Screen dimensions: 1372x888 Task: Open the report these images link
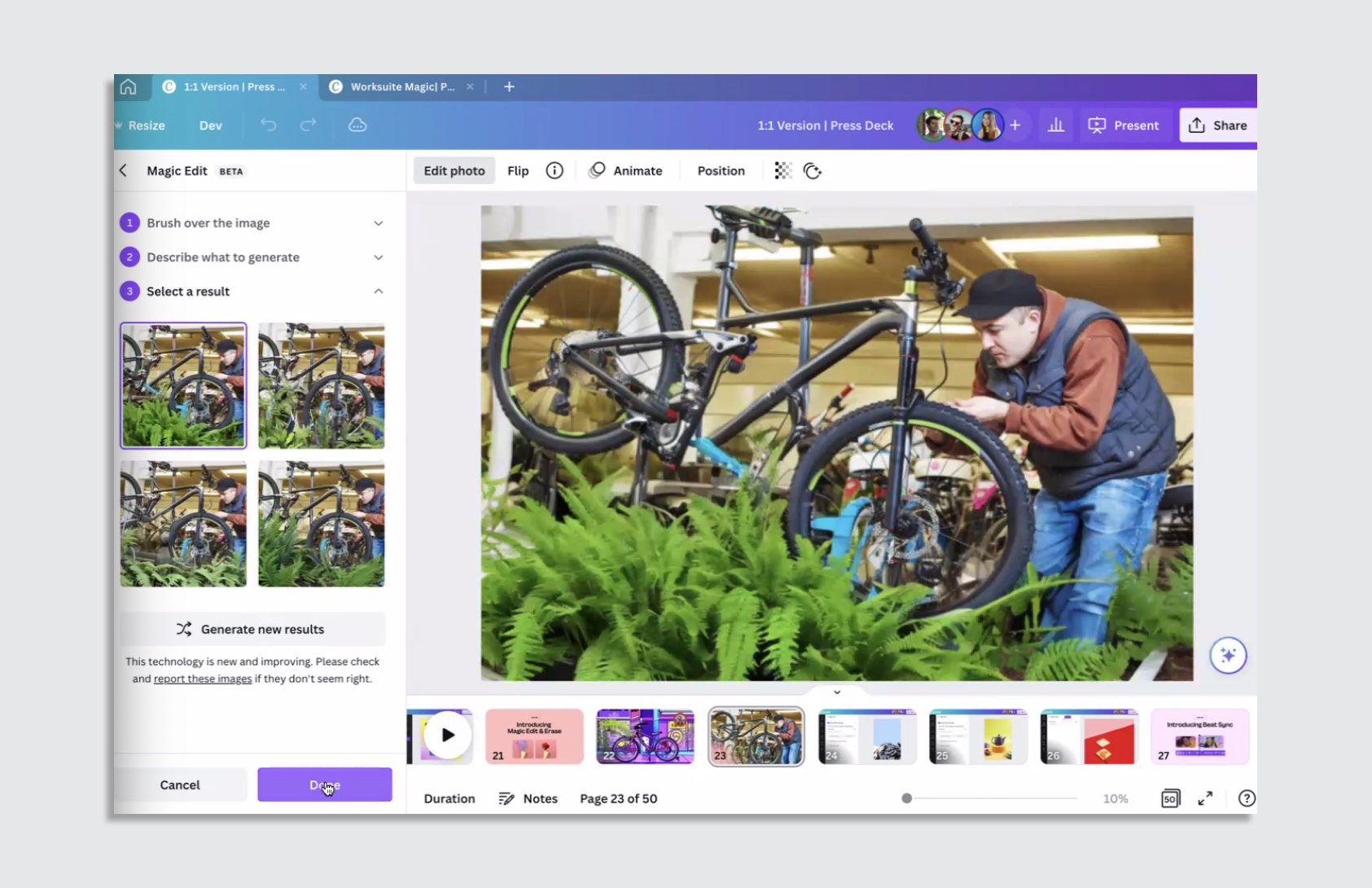[203, 679]
